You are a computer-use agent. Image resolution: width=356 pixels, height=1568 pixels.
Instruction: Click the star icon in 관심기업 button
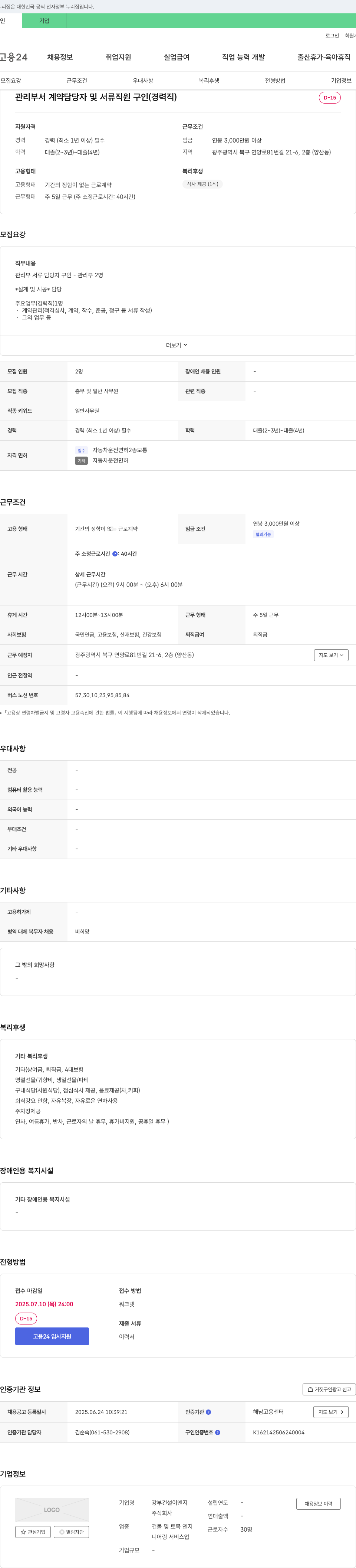[x=23, y=1532]
